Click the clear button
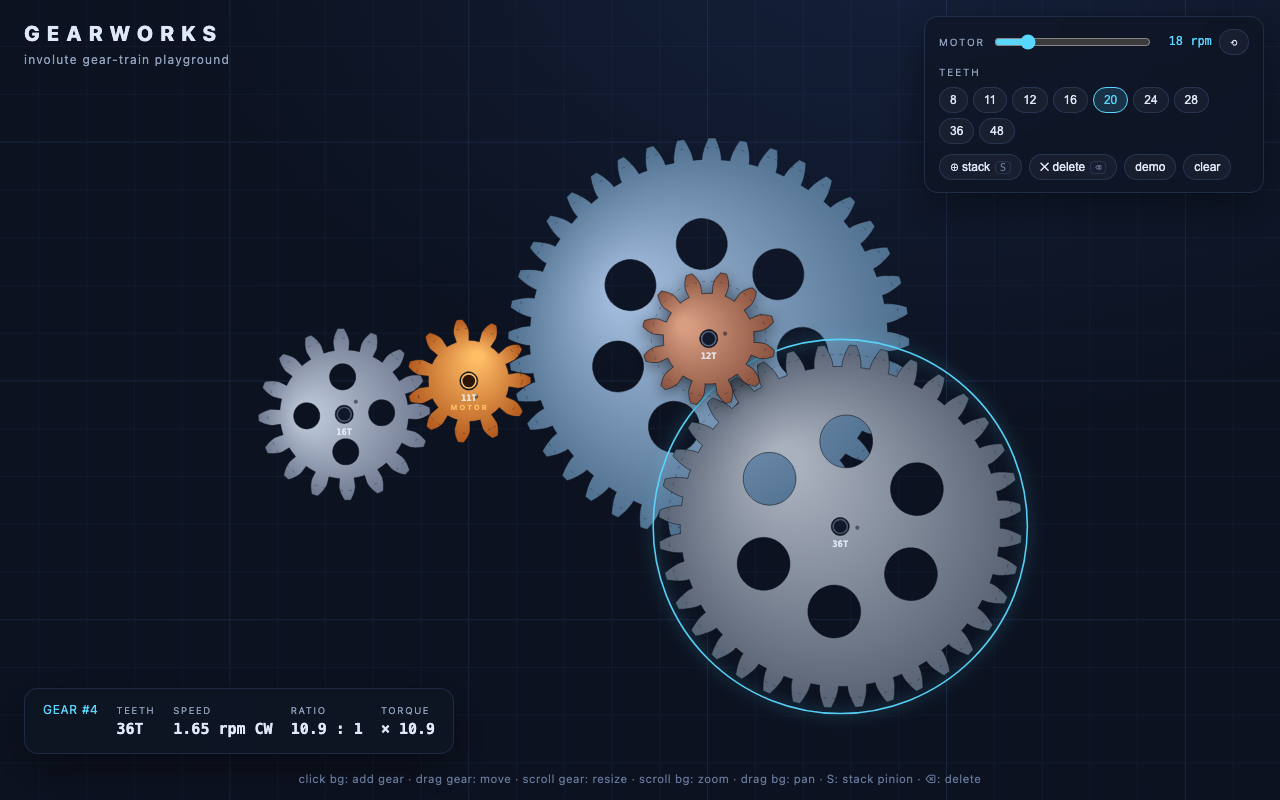The width and height of the screenshot is (1280, 800). tap(1207, 167)
